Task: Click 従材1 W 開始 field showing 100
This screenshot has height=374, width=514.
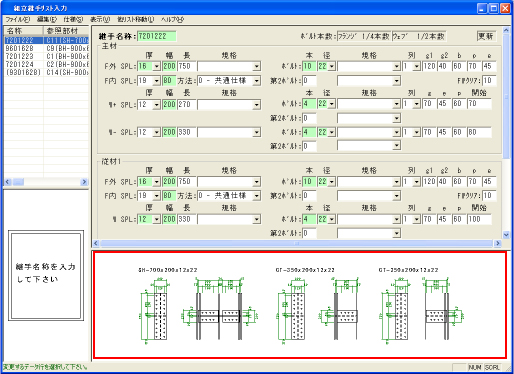Action: tap(479, 219)
